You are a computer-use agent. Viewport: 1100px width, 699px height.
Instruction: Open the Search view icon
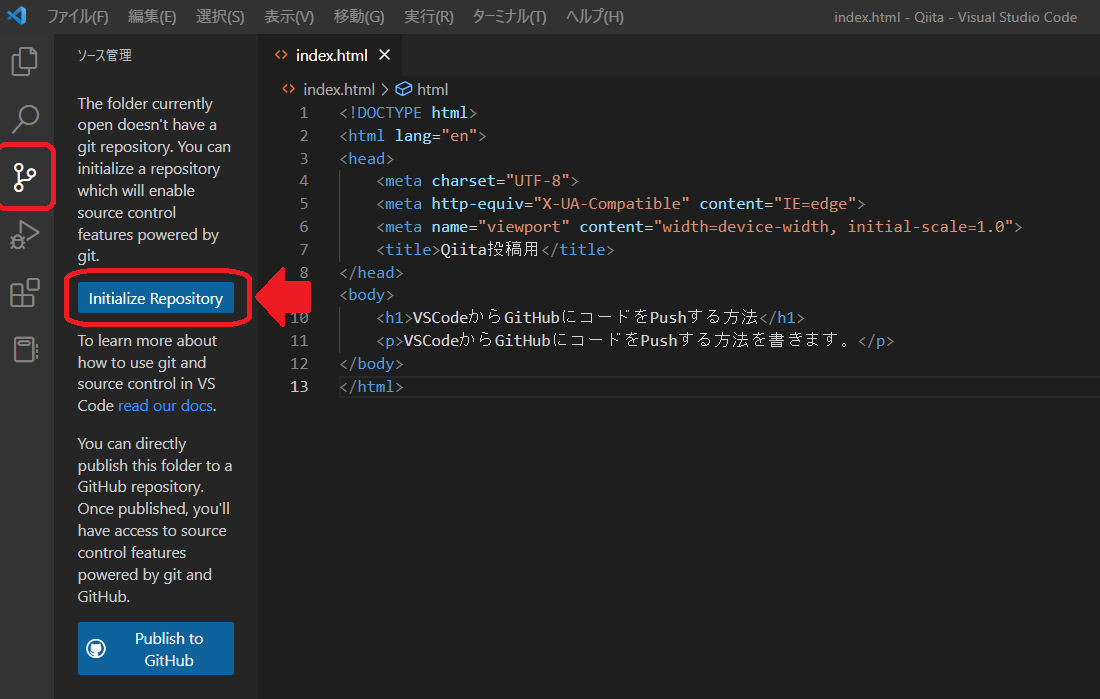click(25, 119)
